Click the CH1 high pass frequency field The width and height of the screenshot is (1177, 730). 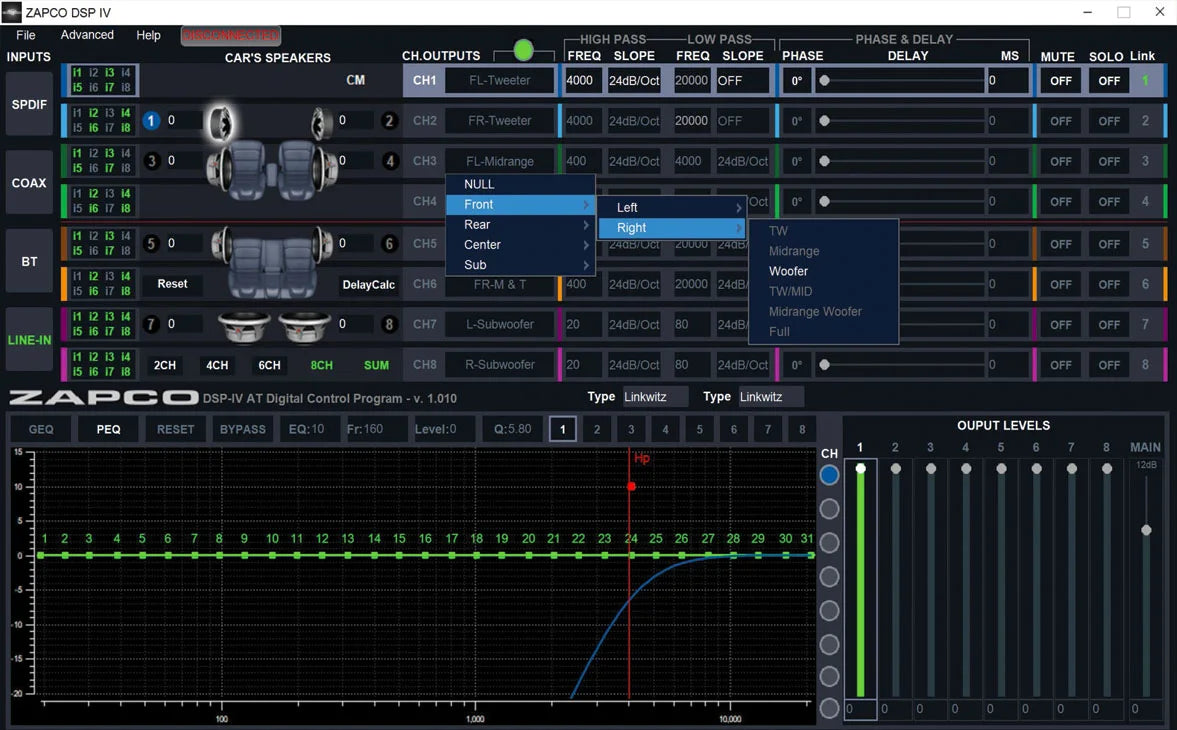[x=580, y=81]
